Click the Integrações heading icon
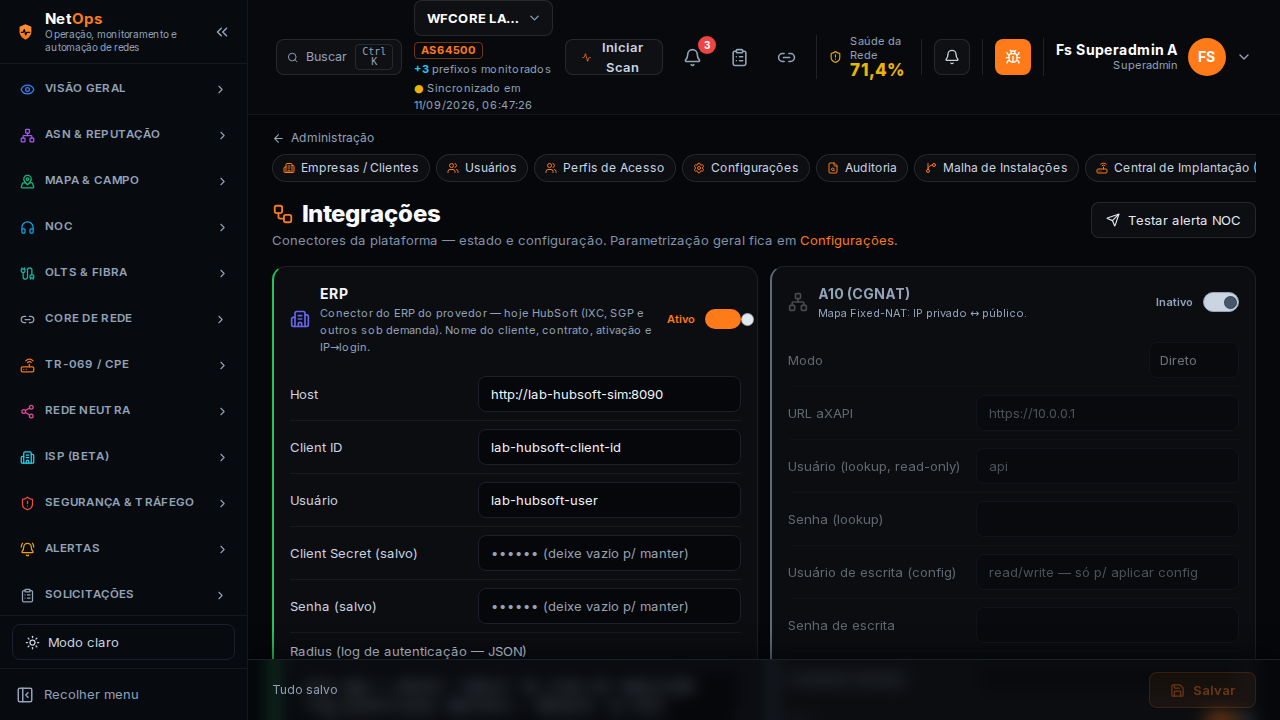This screenshot has width=1280, height=720. pos(283,214)
